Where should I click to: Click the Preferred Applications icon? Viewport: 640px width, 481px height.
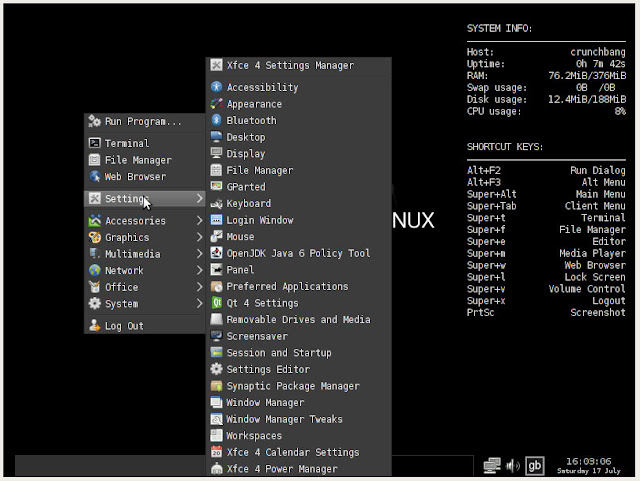coord(216,286)
